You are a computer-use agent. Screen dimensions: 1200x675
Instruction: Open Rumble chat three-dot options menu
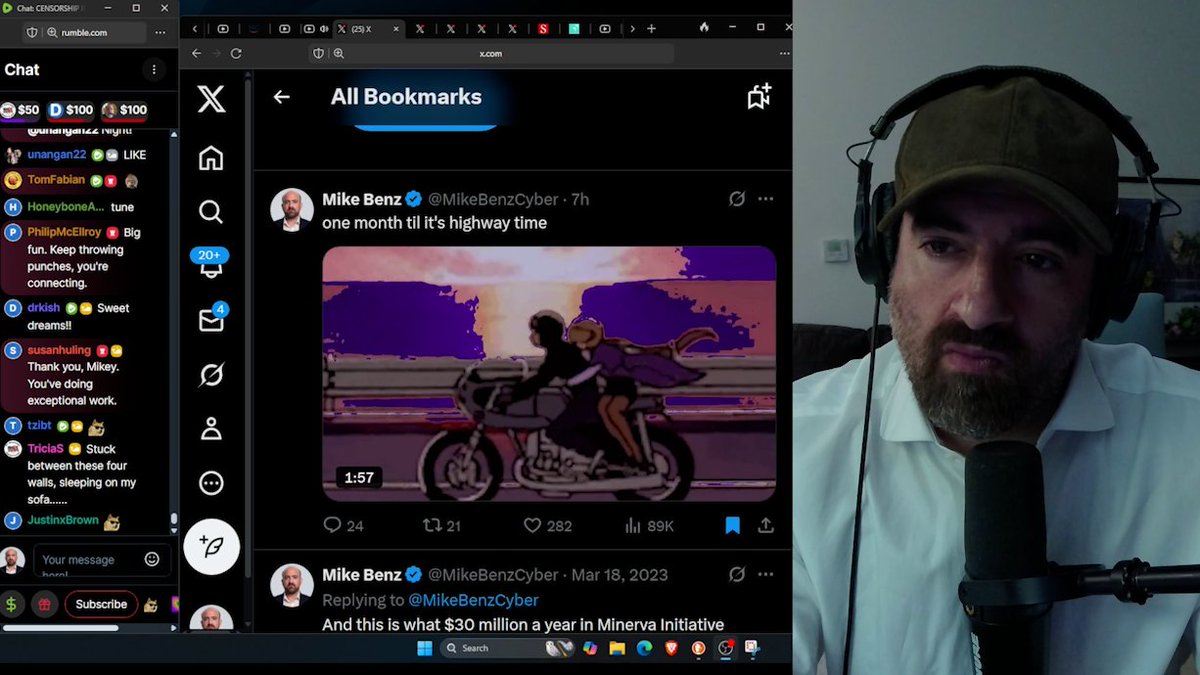coord(154,69)
